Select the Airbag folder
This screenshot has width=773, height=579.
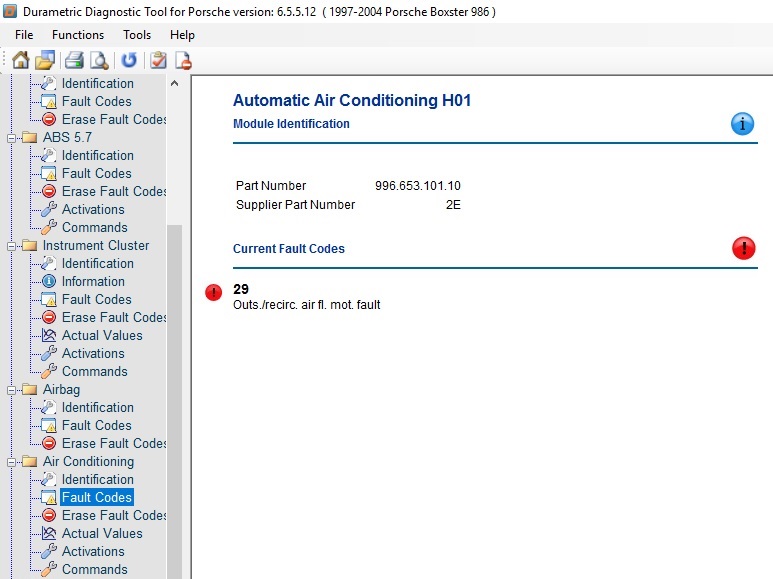(61, 389)
